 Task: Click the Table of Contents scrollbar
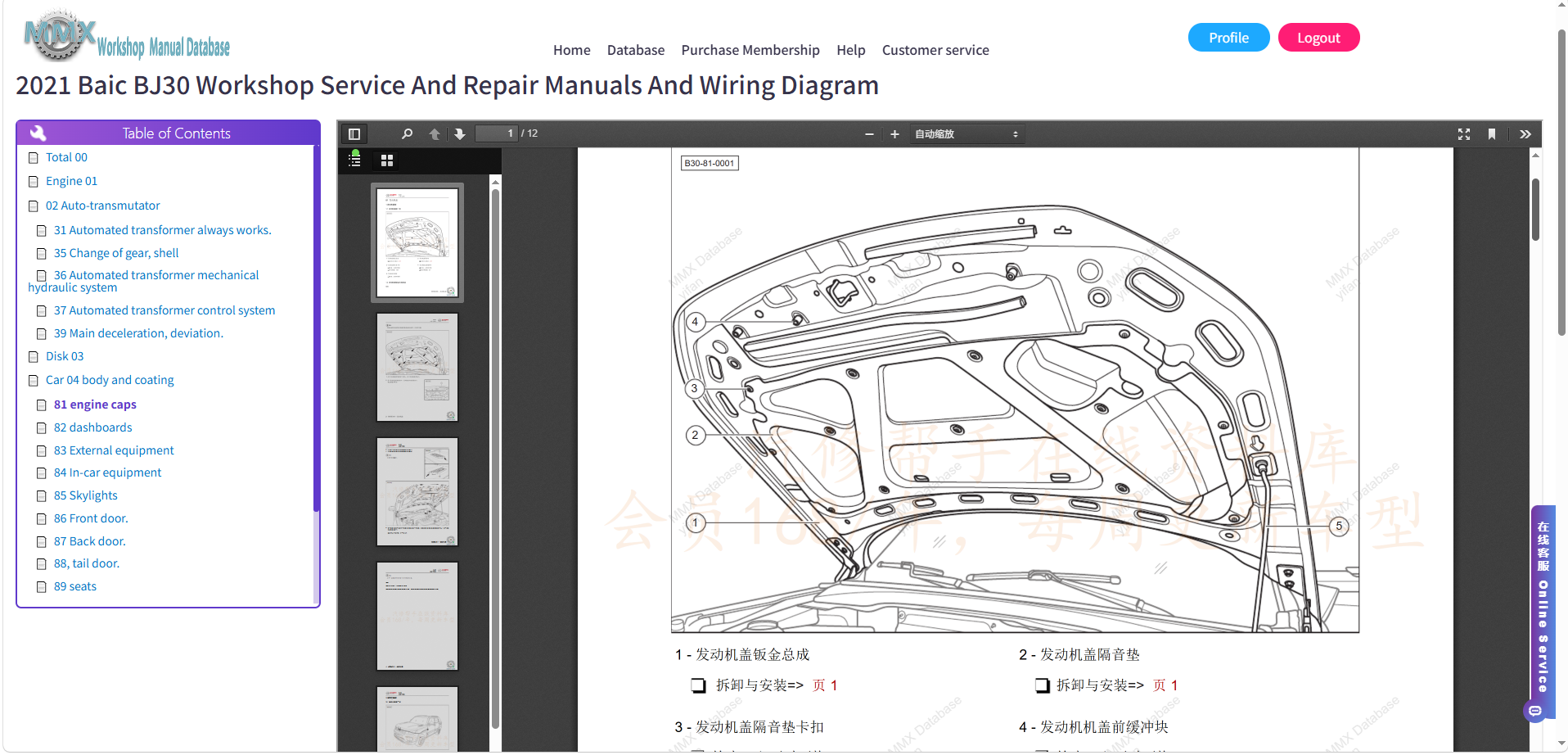pyautogui.click(x=316, y=328)
